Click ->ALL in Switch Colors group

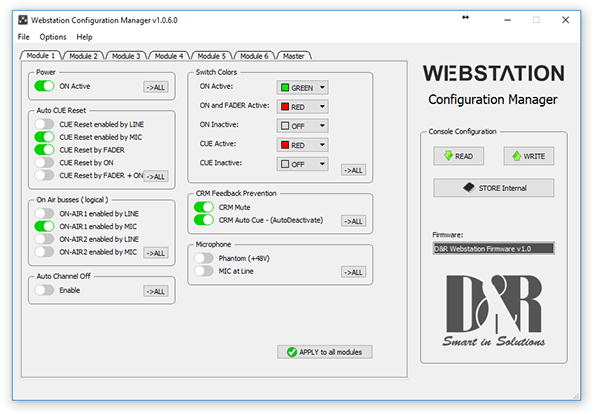coord(353,170)
